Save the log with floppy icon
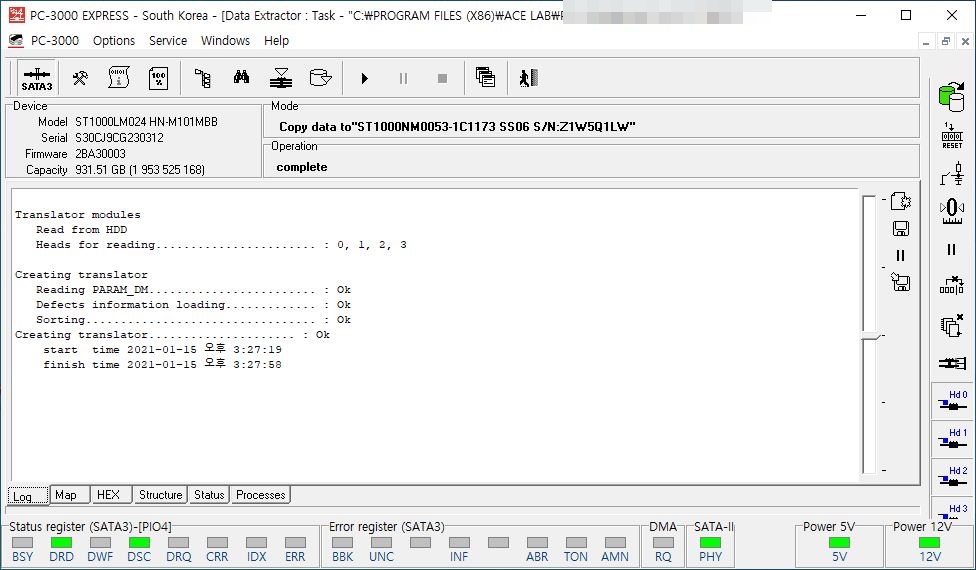976x570 pixels. point(901,228)
